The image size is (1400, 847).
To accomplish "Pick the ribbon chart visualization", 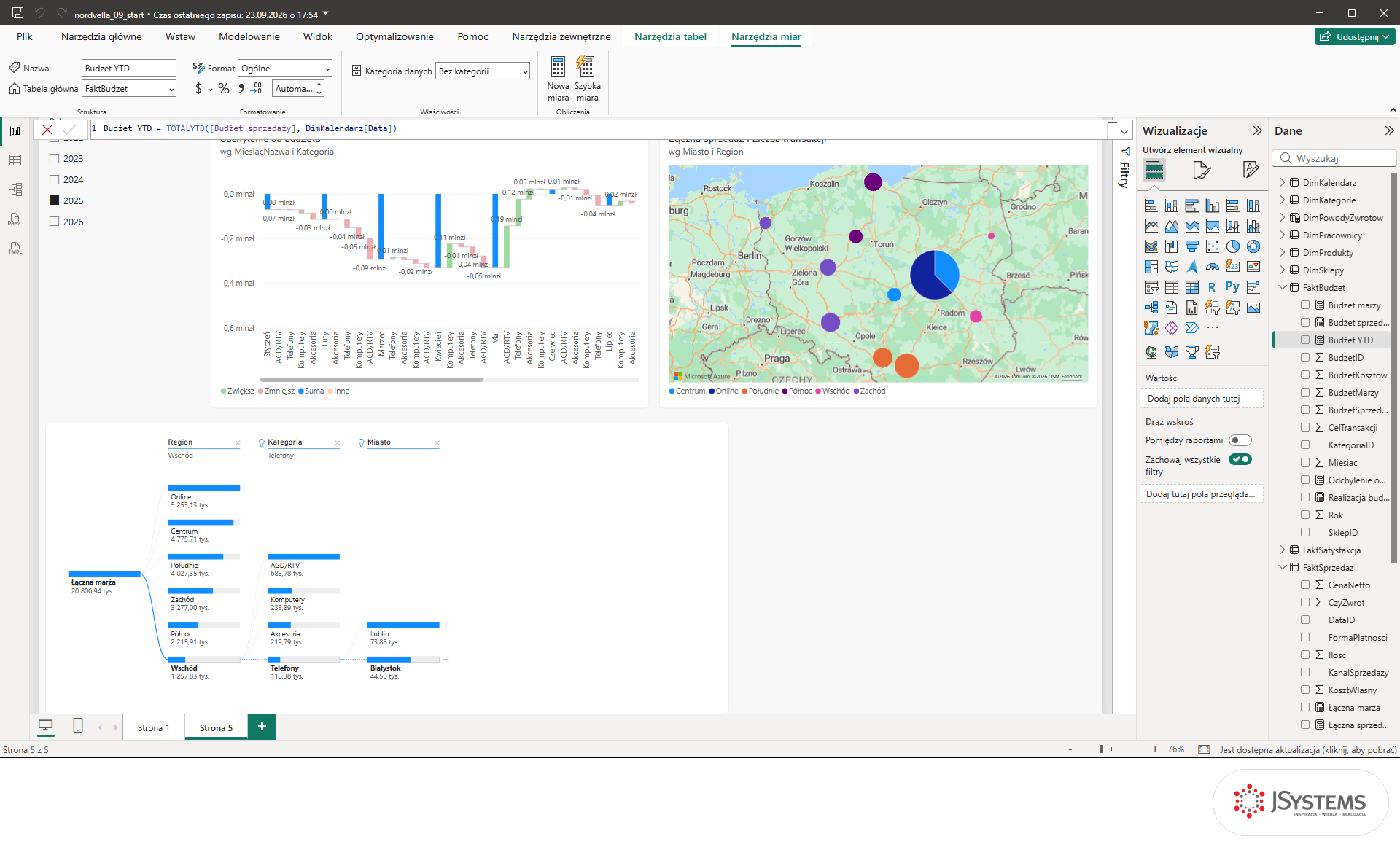I will tap(1151, 246).
